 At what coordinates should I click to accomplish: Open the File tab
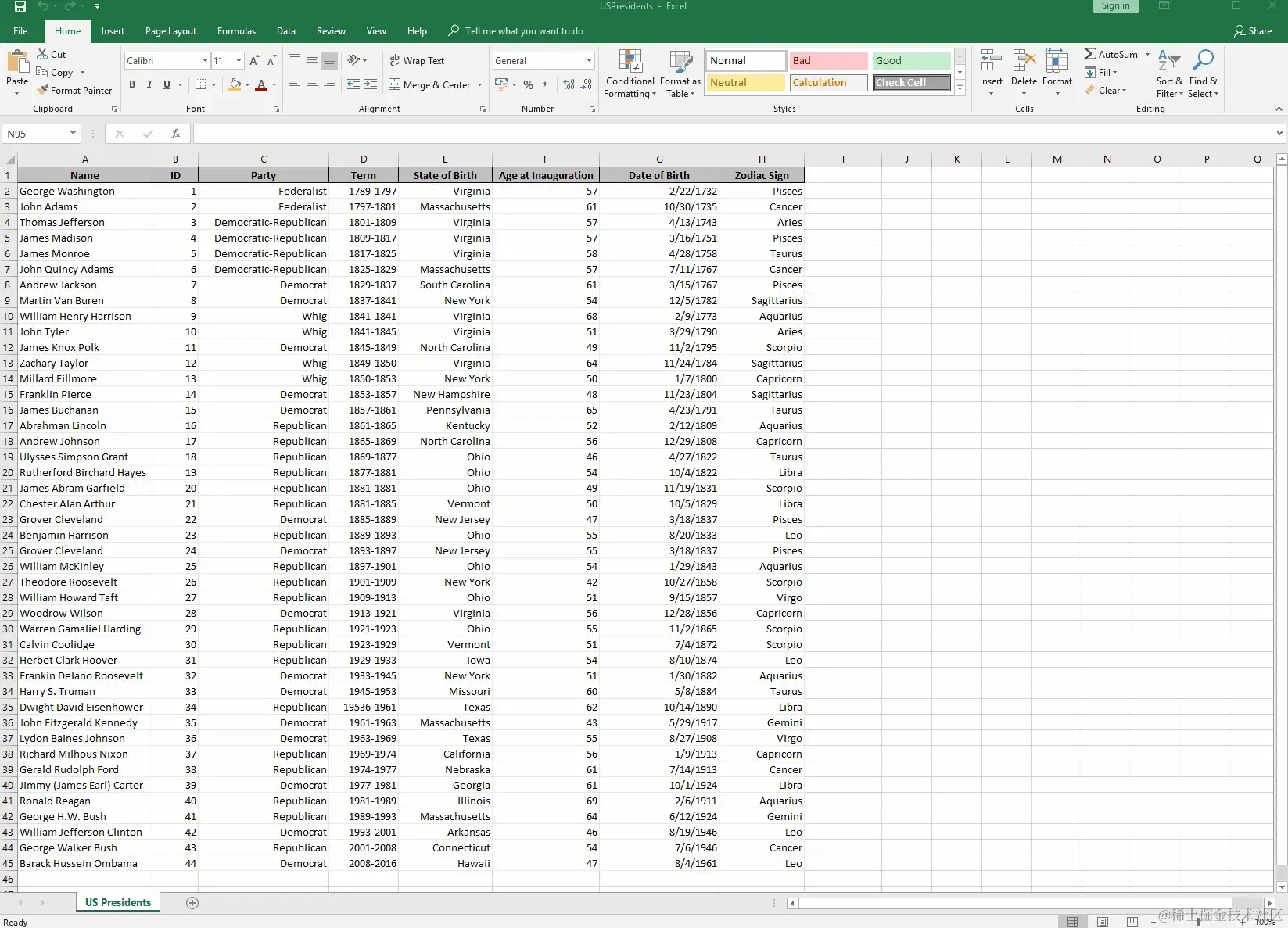pyautogui.click(x=21, y=31)
